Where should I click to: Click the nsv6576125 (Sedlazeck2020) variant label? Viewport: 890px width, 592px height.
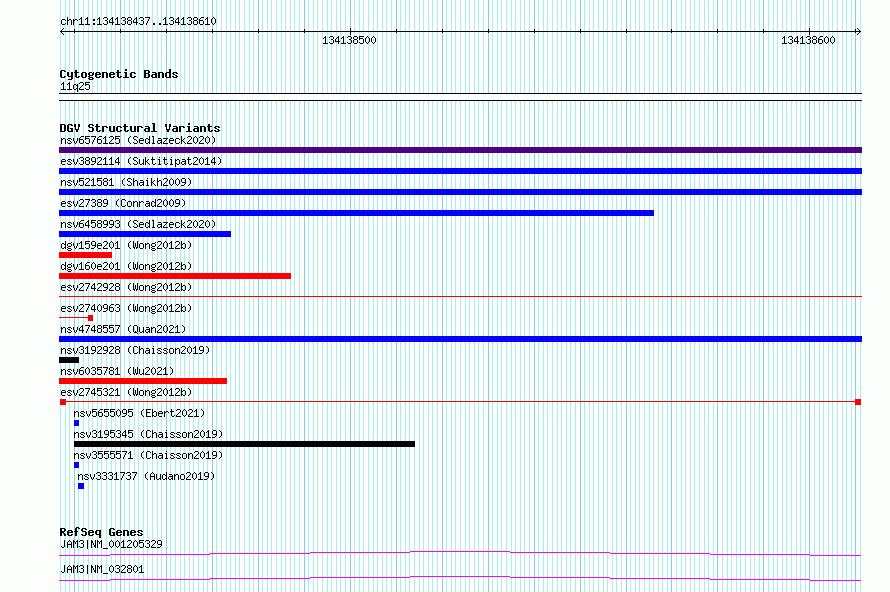(x=138, y=140)
